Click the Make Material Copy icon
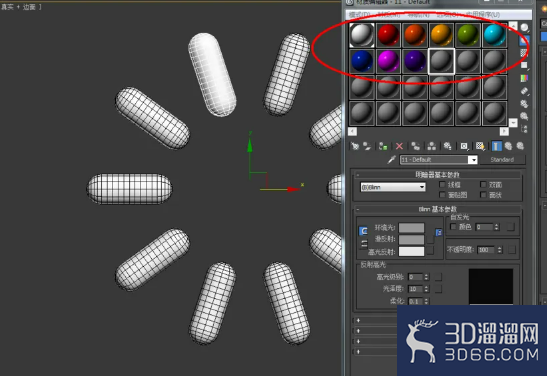 click(x=415, y=146)
